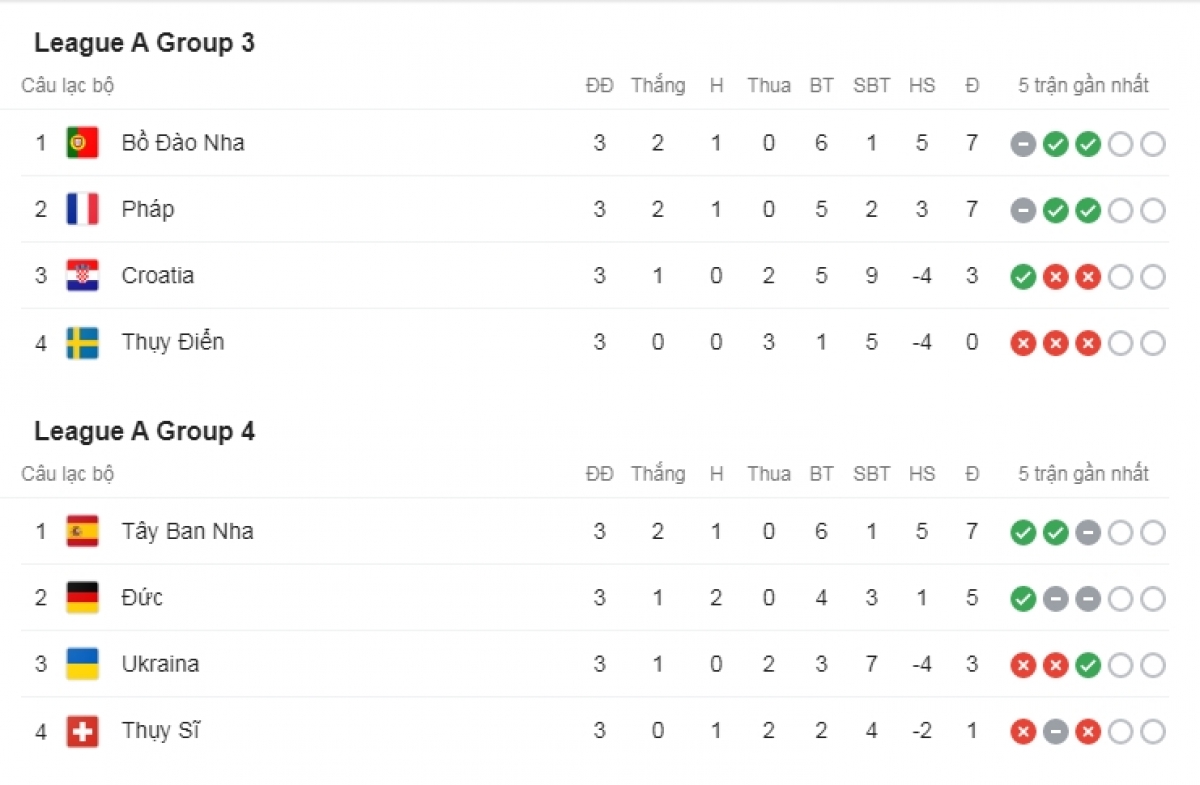
Task: Open the Đức team row
Action: point(595,597)
